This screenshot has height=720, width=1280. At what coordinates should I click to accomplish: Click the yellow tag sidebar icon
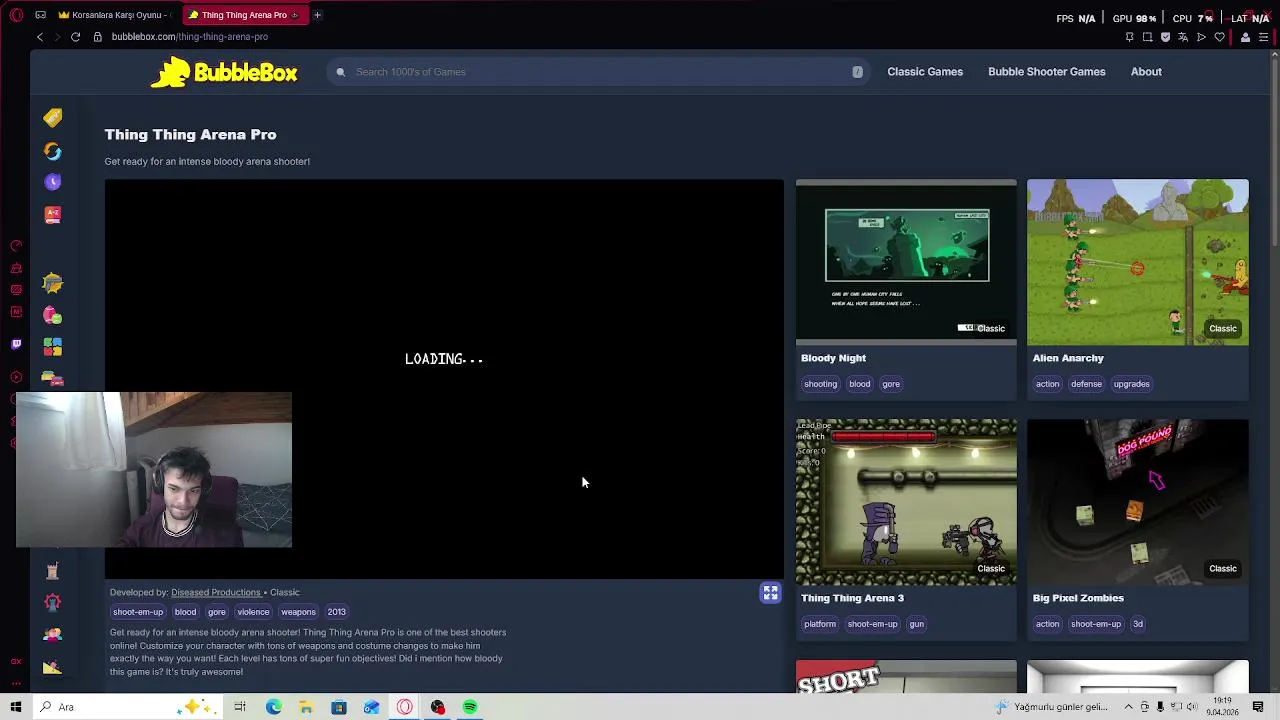point(53,118)
